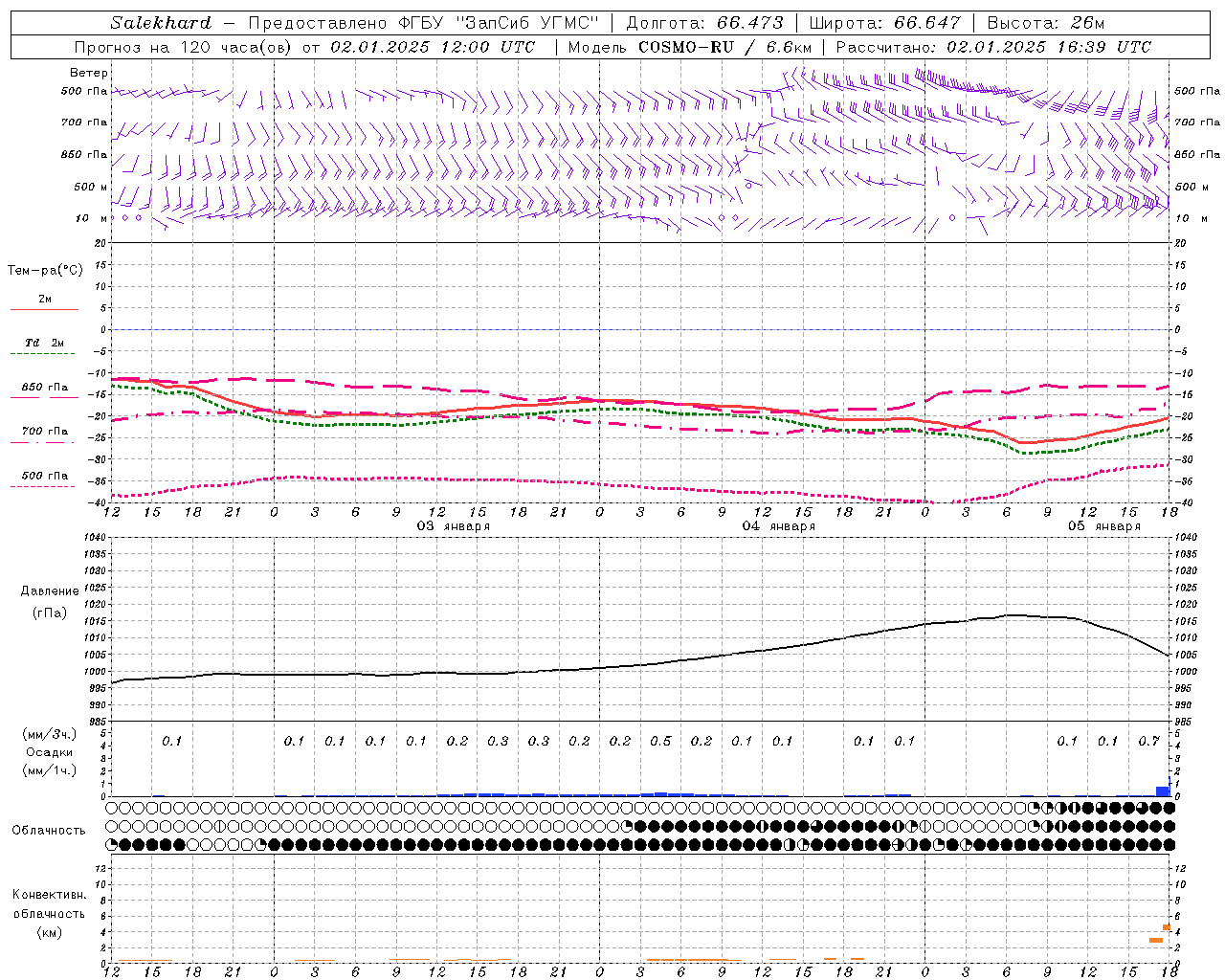Image resolution: width=1225 pixels, height=980 pixels.
Task: Click the '(мм/3ч.)' precipitation unit label
Action: (50, 734)
